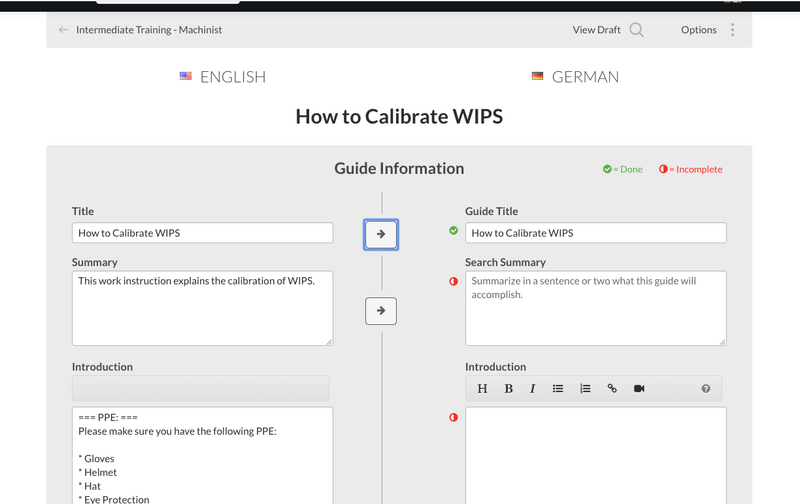Copy Title across with arrow button
This screenshot has width=800, height=504.
(x=380, y=234)
